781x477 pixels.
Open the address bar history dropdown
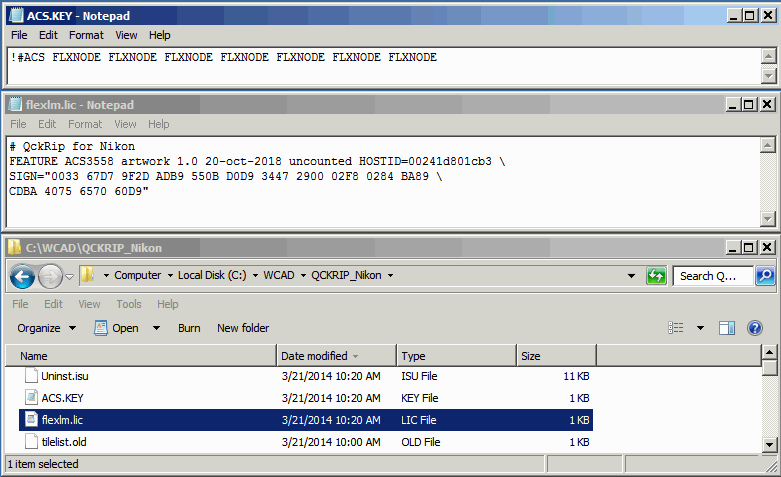(631, 276)
